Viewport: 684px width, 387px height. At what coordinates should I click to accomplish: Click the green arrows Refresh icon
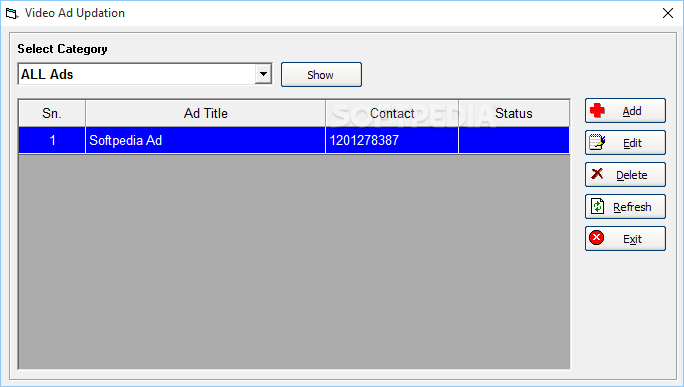597,206
